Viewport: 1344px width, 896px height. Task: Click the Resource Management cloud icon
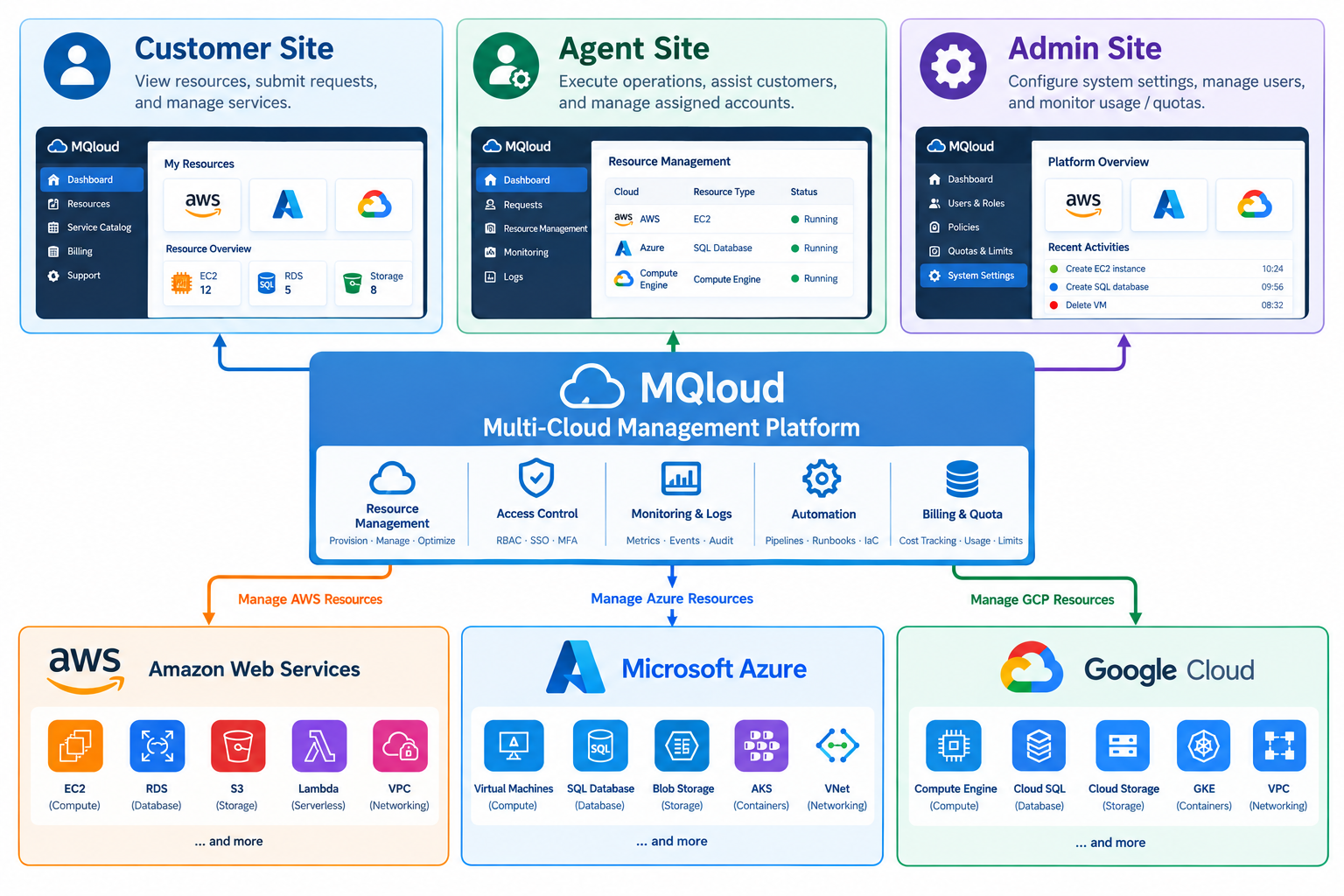pyautogui.click(x=392, y=479)
